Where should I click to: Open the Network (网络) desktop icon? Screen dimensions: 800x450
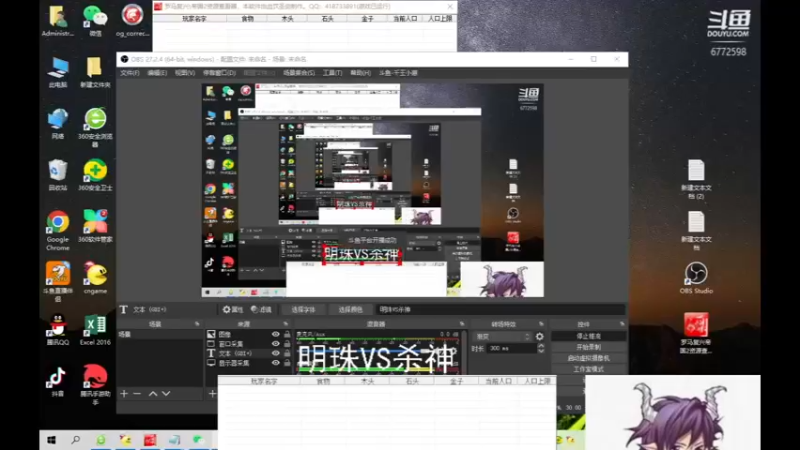58,123
